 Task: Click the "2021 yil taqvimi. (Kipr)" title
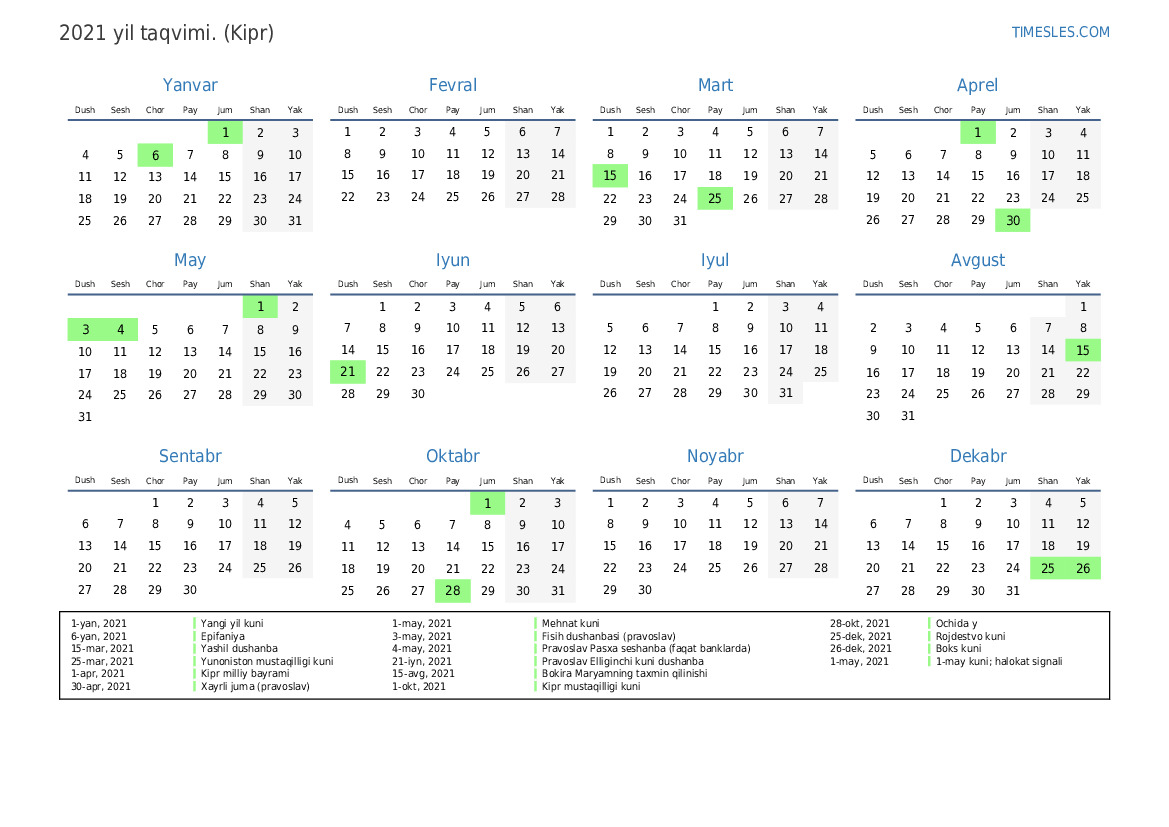point(166,33)
